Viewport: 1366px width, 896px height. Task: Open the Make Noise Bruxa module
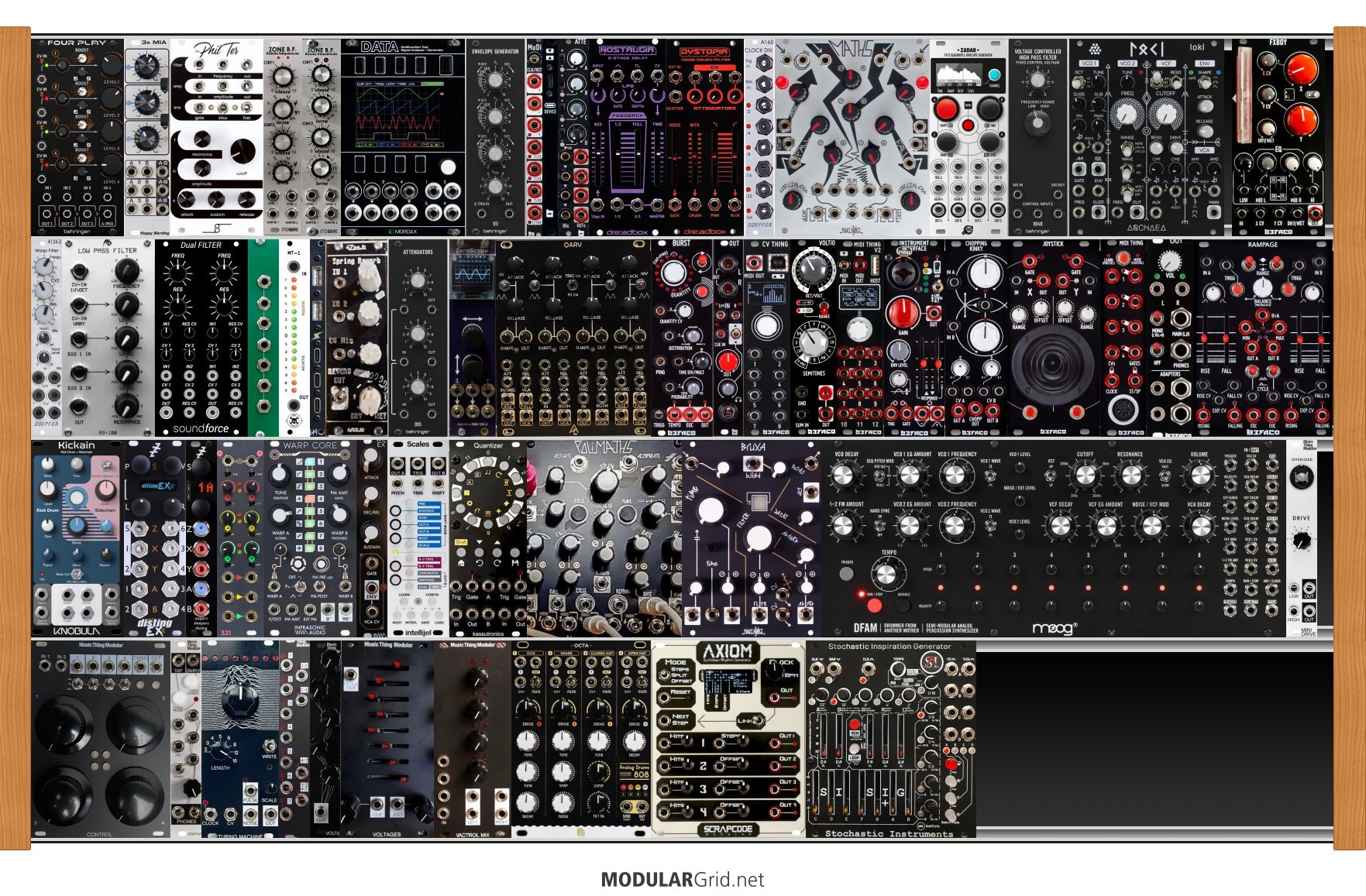(x=751, y=538)
